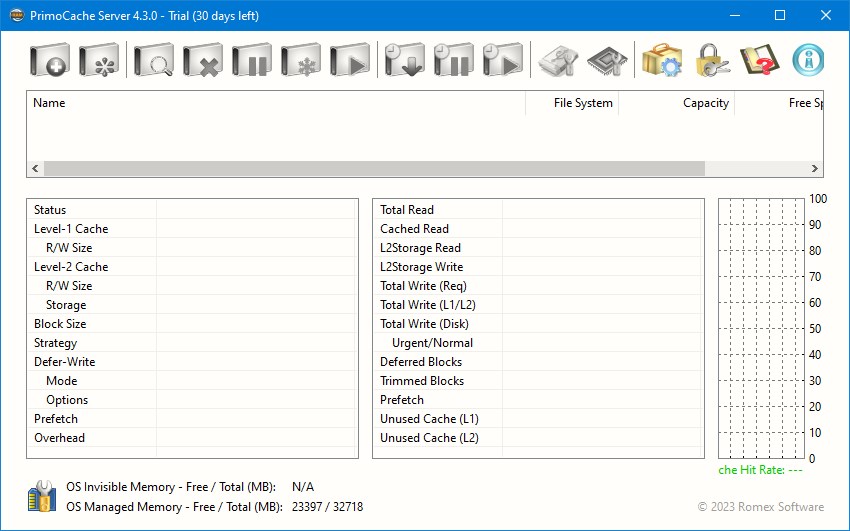Click the Storage row label
This screenshot has width=850, height=531.
pos(66,305)
